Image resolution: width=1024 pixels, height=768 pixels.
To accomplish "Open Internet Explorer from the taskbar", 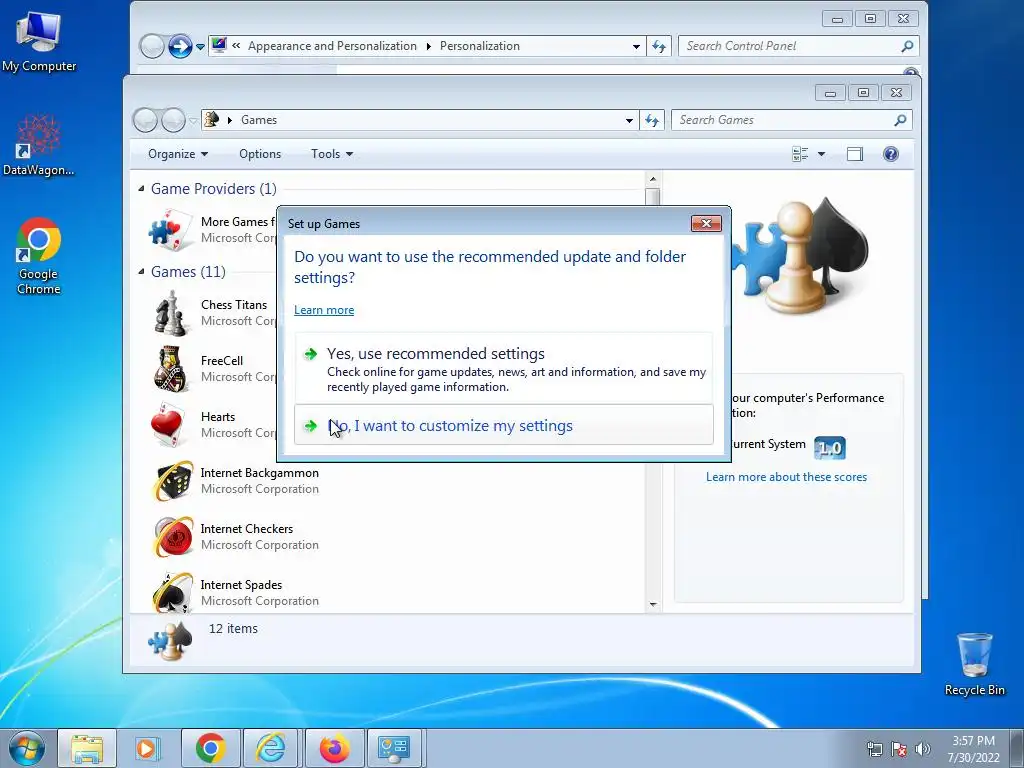I will [x=271, y=748].
